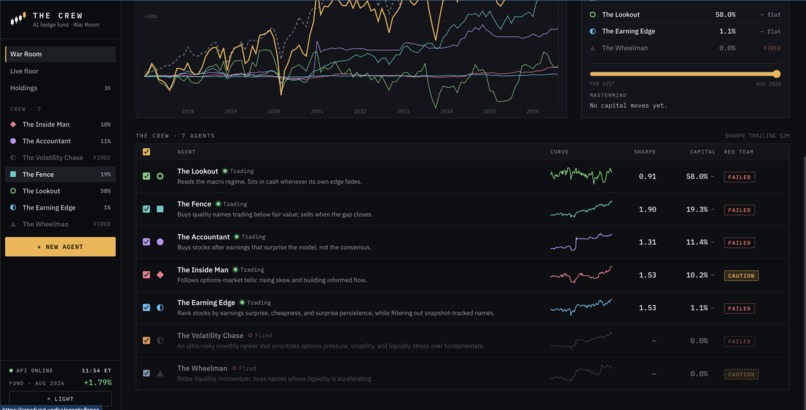
Task: Select The Lookout in sidebar crew list
Action: 60,191
